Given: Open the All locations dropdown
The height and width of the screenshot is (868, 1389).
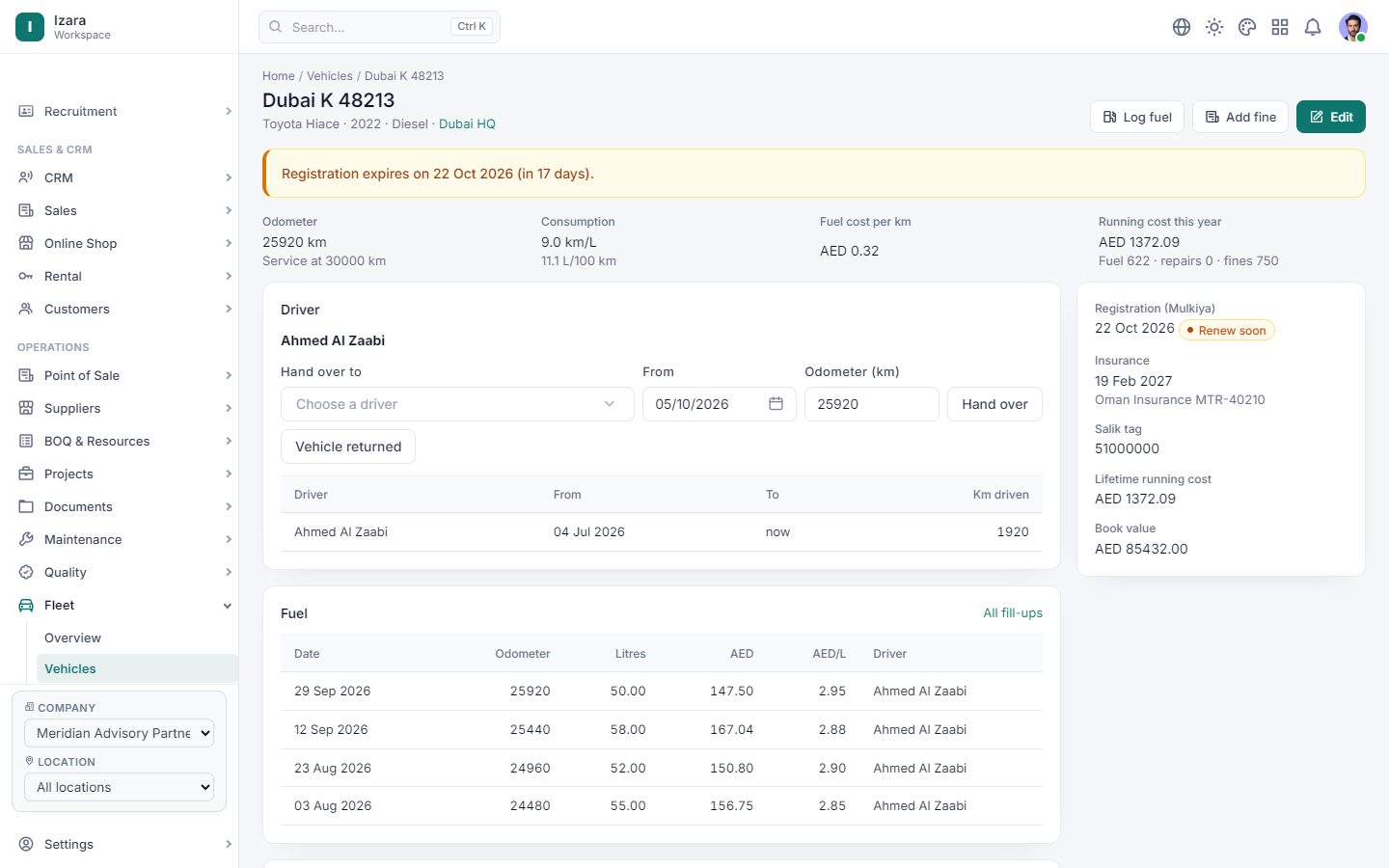Looking at the screenshot, I should pos(119,787).
